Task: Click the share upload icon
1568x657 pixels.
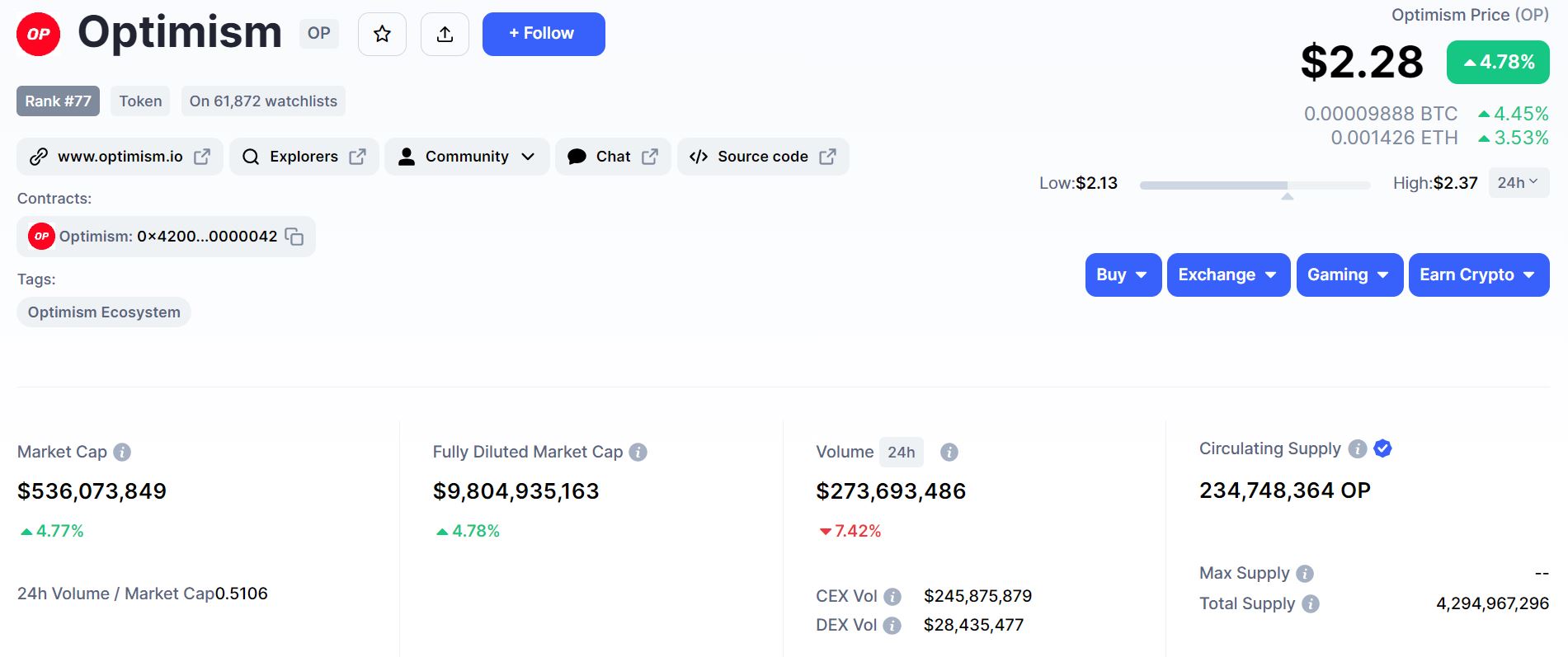Action: coord(445,34)
